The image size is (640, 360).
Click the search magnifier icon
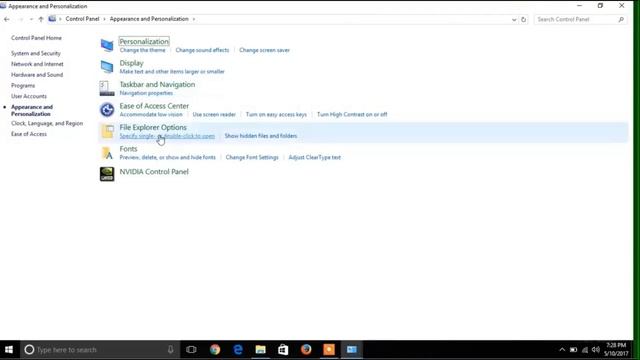pos(621,19)
